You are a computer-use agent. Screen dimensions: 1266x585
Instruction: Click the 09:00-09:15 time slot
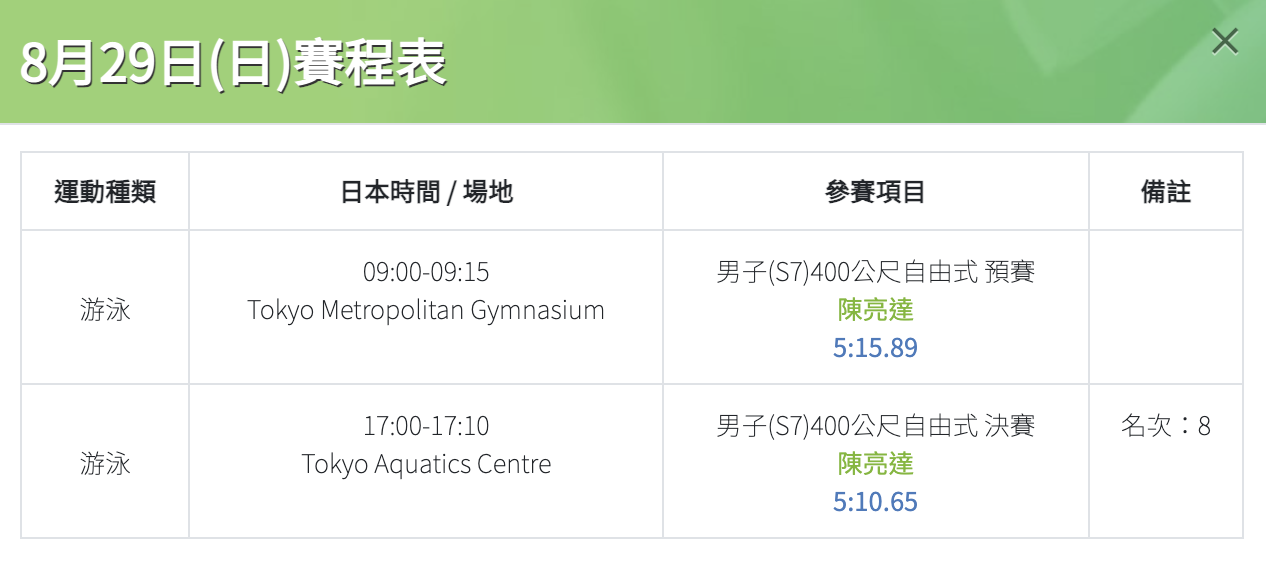point(426,272)
